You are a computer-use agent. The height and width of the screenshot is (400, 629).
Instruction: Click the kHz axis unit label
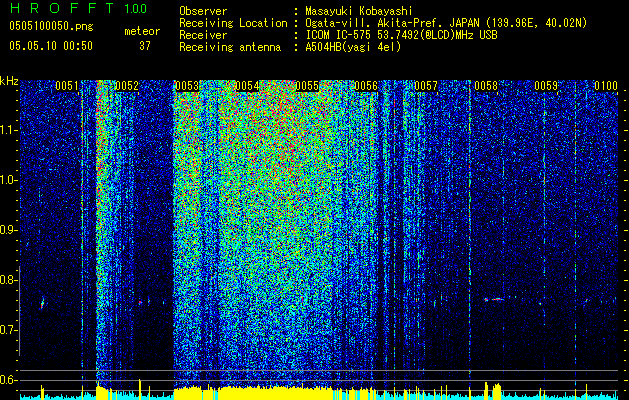(9, 81)
